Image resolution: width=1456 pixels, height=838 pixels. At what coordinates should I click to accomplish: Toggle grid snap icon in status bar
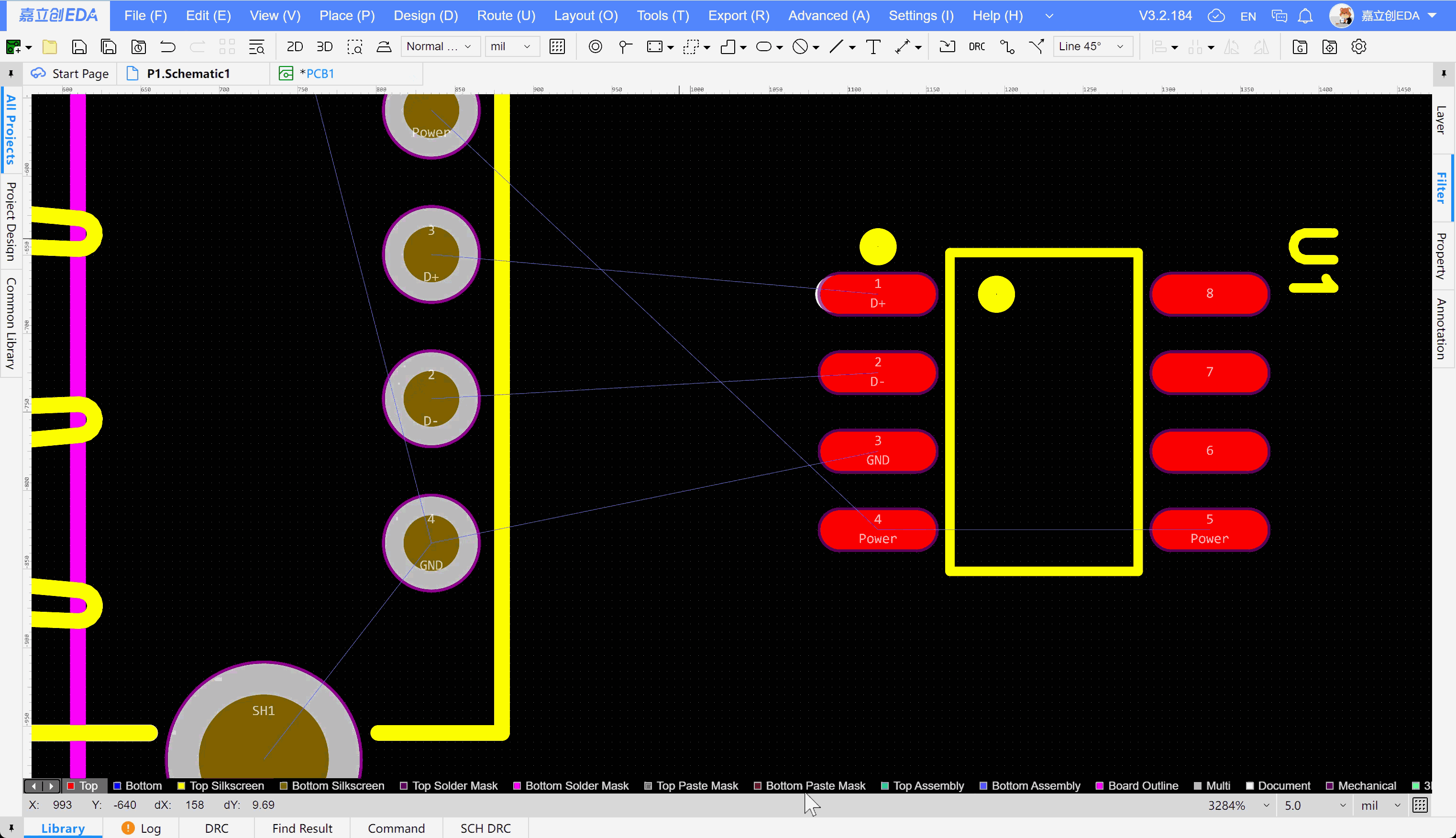point(1420,805)
